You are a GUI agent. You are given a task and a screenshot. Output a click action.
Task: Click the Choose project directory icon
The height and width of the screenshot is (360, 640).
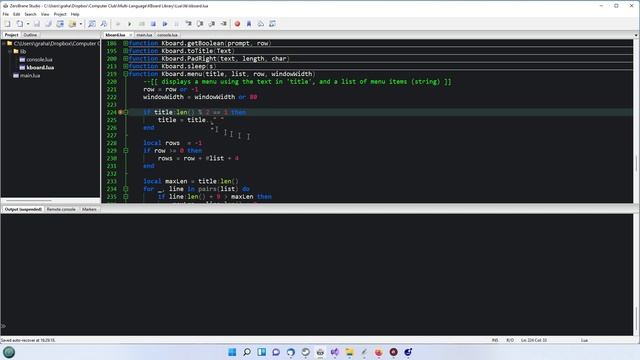point(72,24)
